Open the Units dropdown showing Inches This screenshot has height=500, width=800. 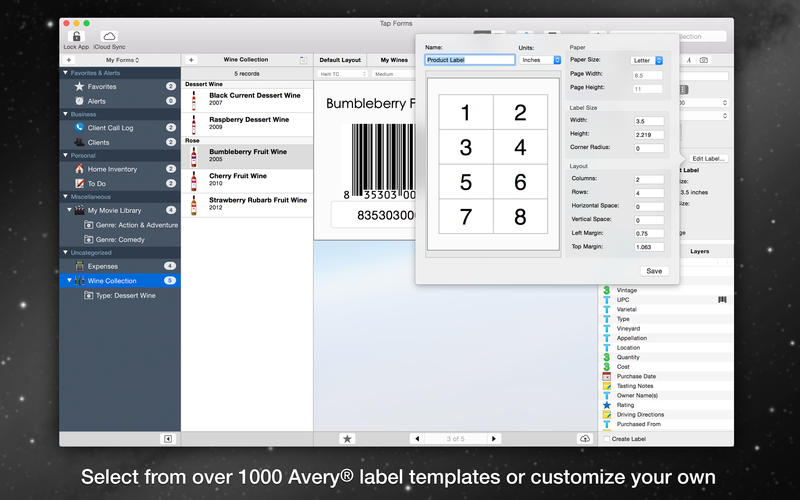point(541,60)
